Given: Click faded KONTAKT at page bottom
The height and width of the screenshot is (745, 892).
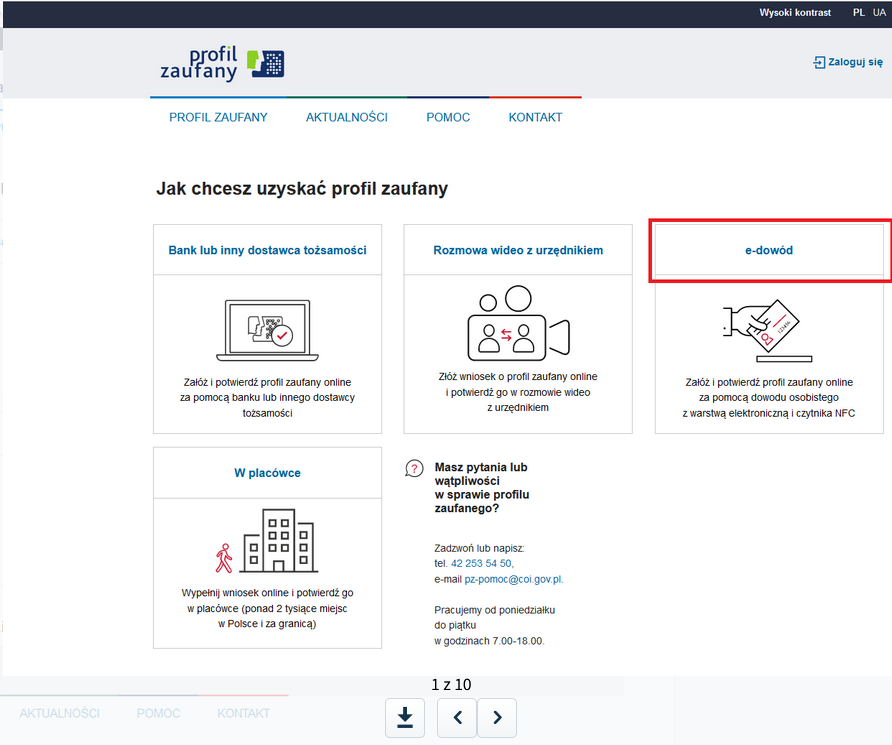Looking at the screenshot, I should (243, 713).
